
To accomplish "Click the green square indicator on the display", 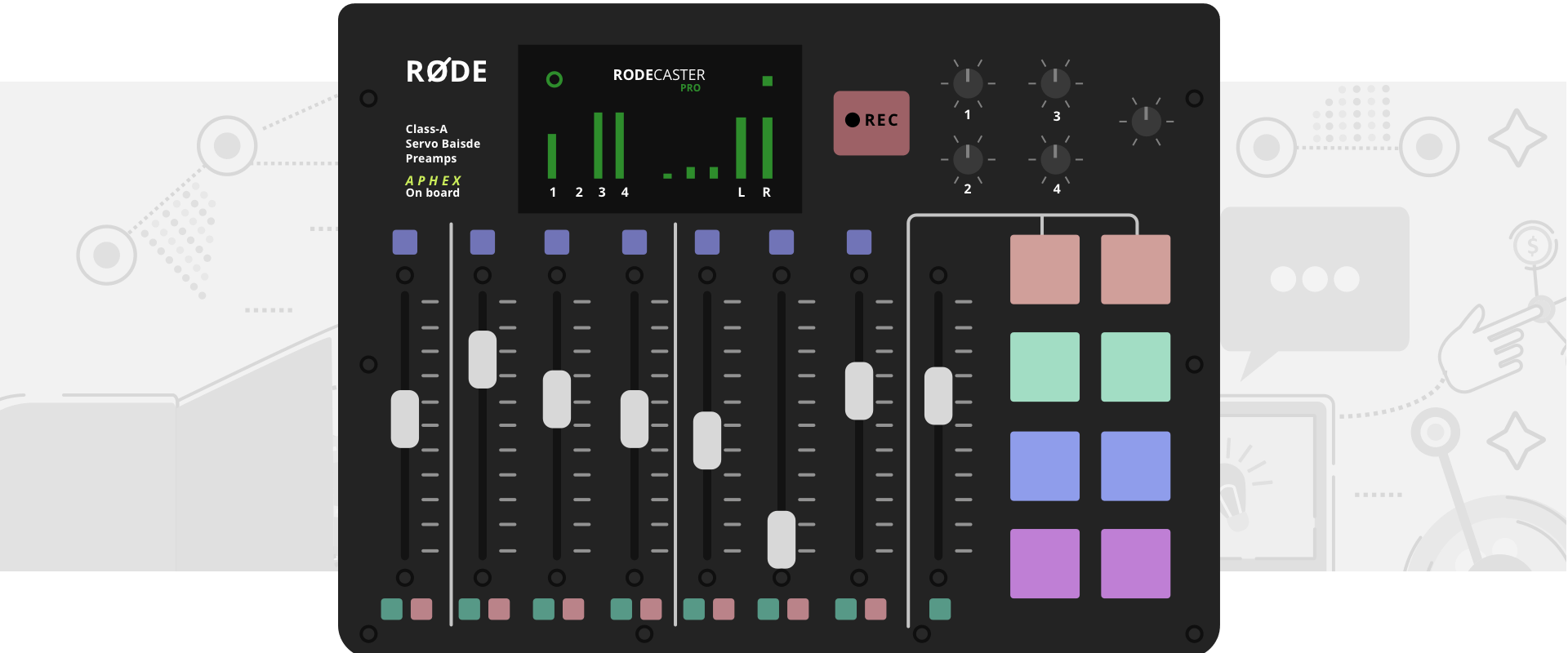I will point(768,81).
